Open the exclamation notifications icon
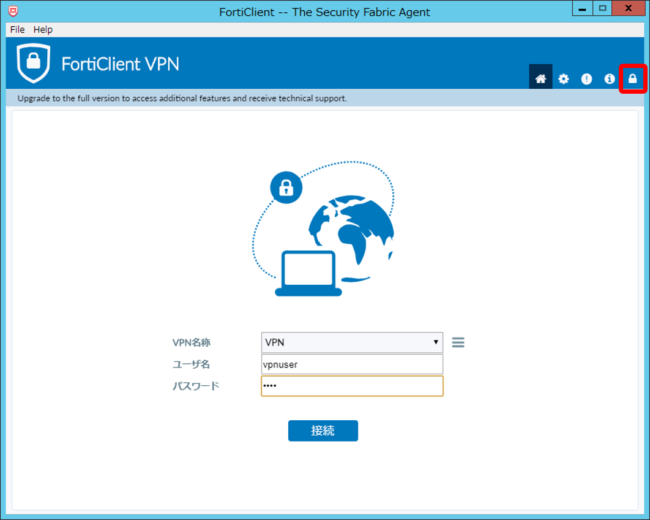The width and height of the screenshot is (650, 520). [x=586, y=78]
